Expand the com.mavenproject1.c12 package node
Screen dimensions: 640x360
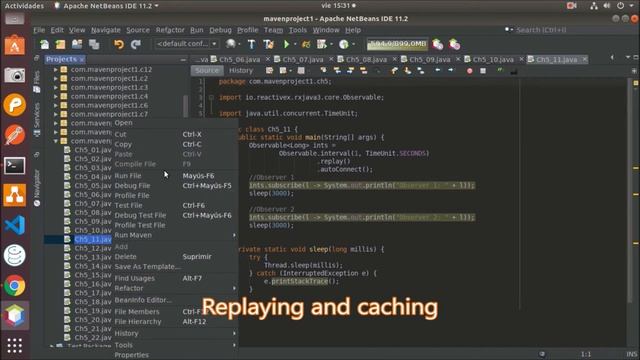(x=56, y=69)
